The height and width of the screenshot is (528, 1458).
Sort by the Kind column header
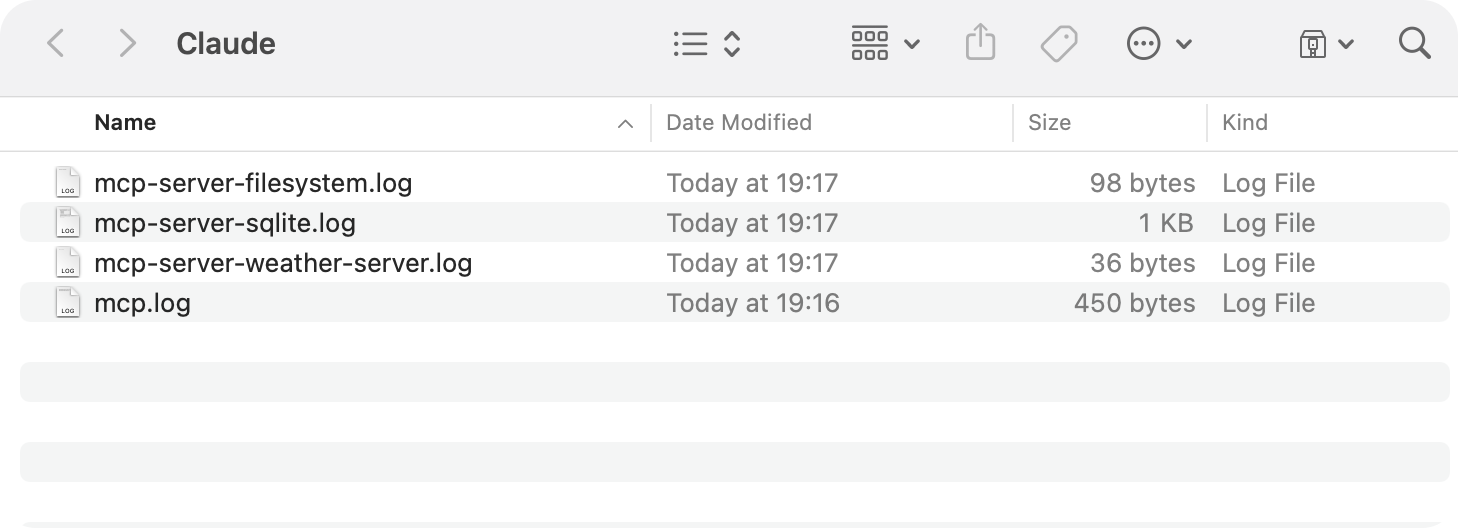tap(1245, 123)
